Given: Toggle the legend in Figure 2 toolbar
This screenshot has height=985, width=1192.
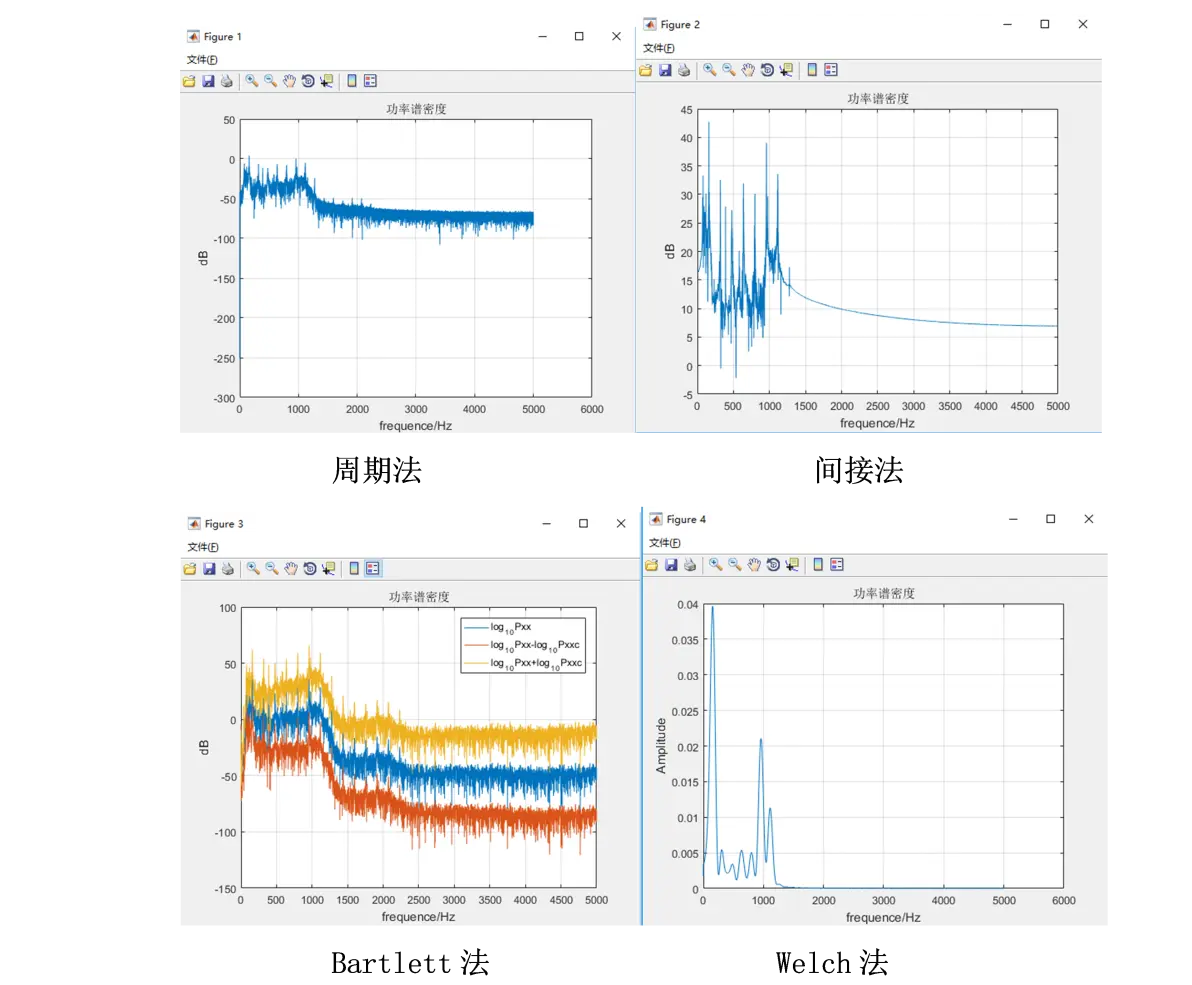Looking at the screenshot, I should click(x=831, y=70).
